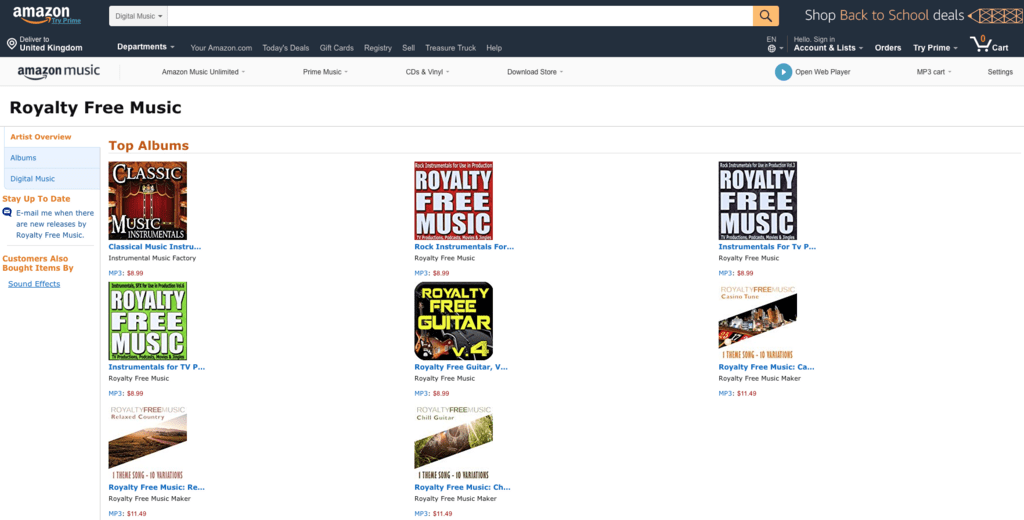This screenshot has width=1024, height=520.
Task: Click the Sell link
Action: click(408, 48)
